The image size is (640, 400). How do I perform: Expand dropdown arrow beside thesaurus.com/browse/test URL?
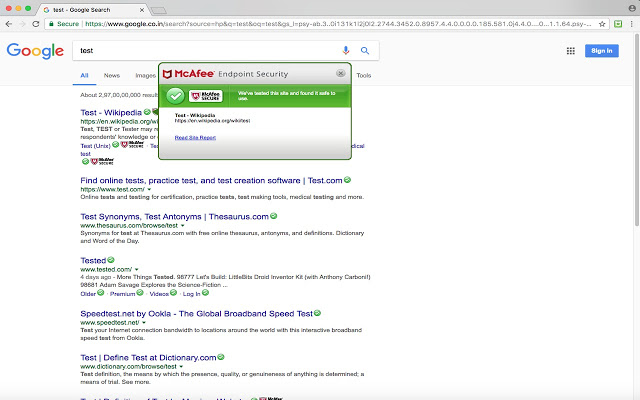(x=182, y=226)
